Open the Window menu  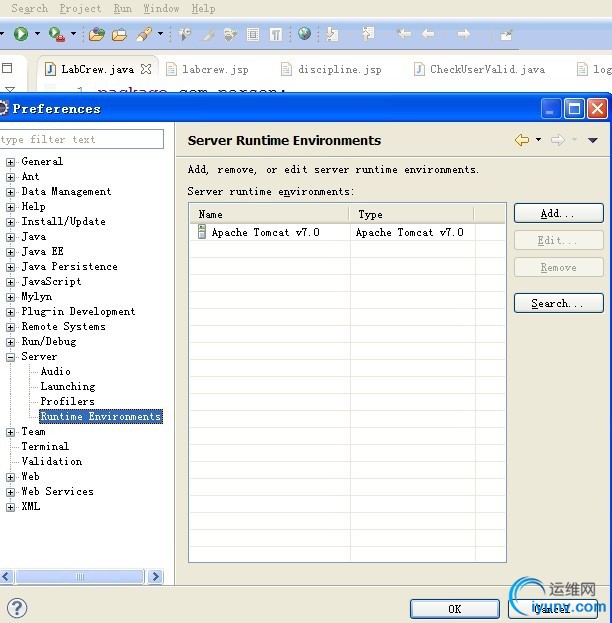coord(161,8)
